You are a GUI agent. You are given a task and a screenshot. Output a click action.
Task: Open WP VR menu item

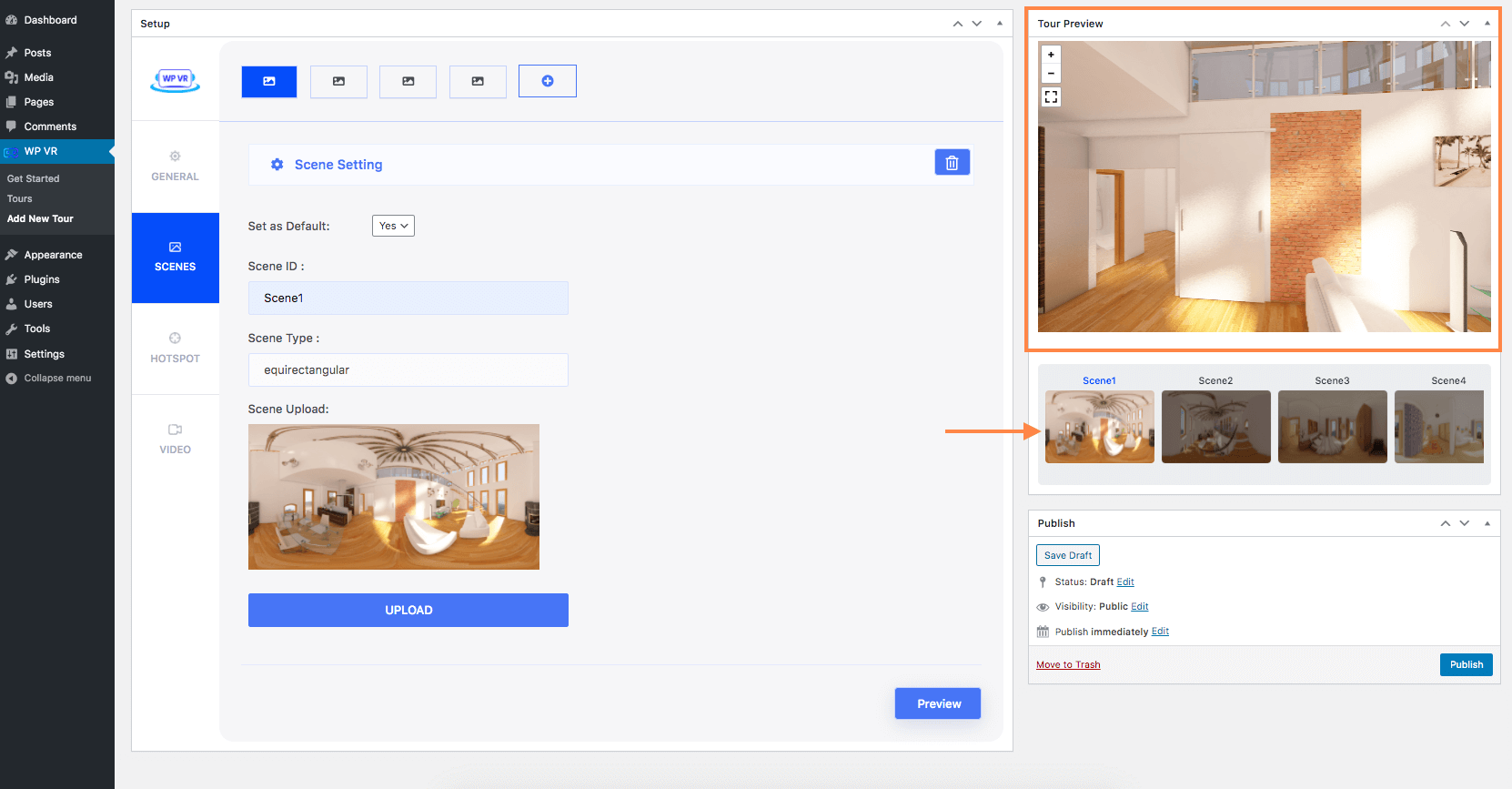pos(57,151)
